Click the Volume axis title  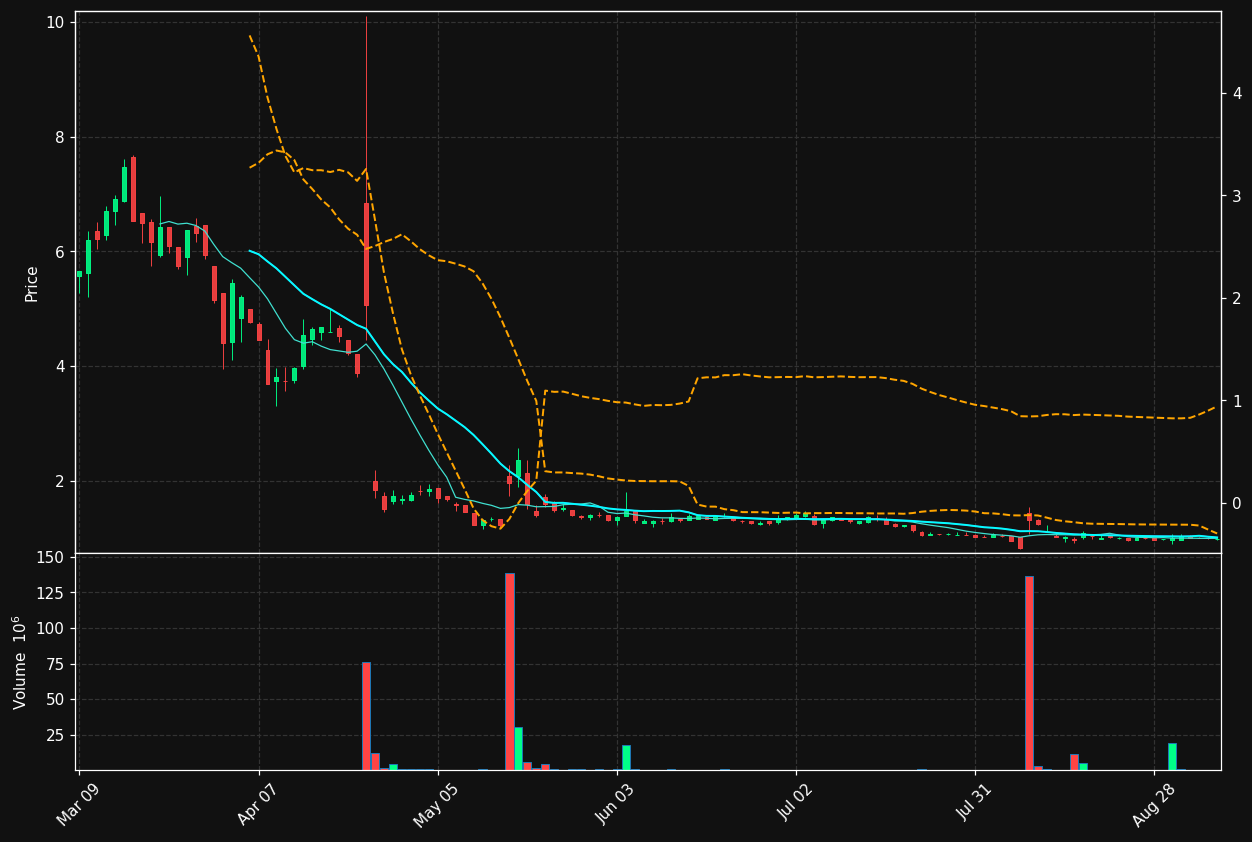pyautogui.click(x=20, y=662)
